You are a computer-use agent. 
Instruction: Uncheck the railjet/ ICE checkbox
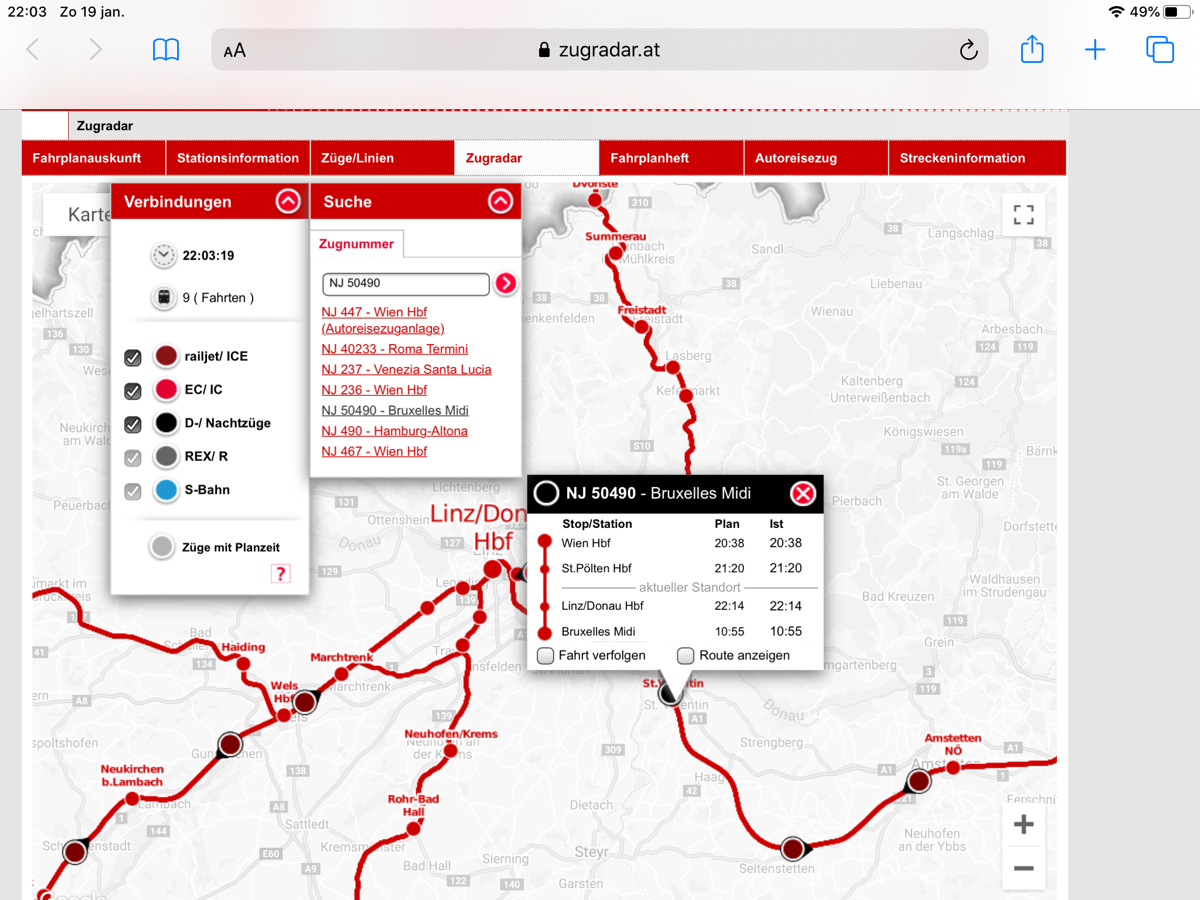(x=133, y=357)
